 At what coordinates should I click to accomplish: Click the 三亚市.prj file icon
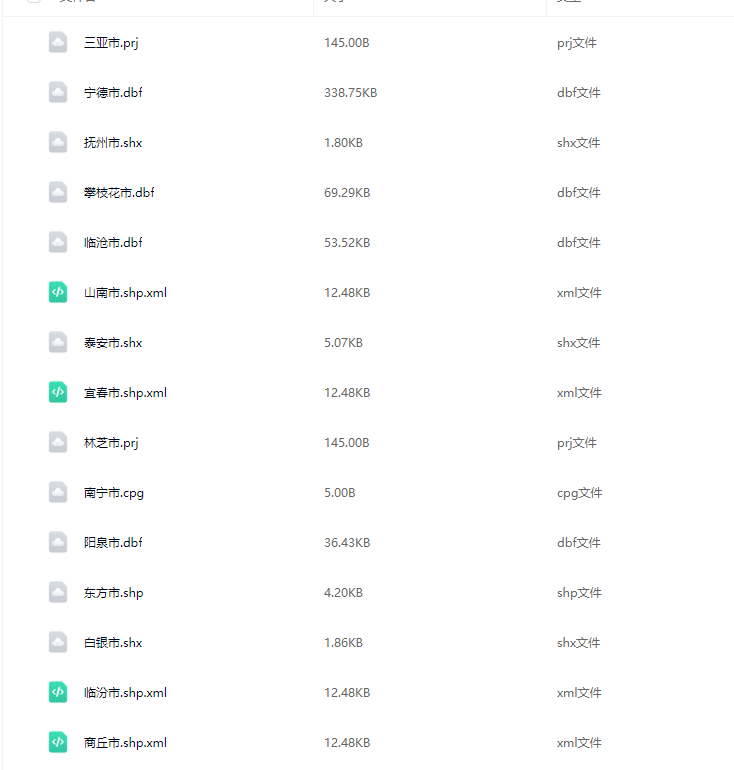pos(58,42)
